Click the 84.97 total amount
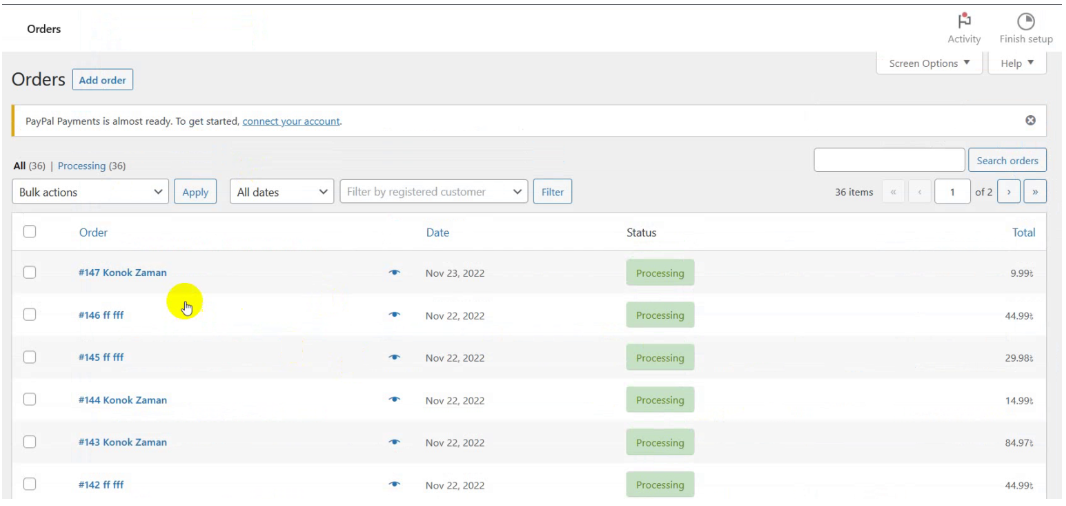 point(1020,443)
